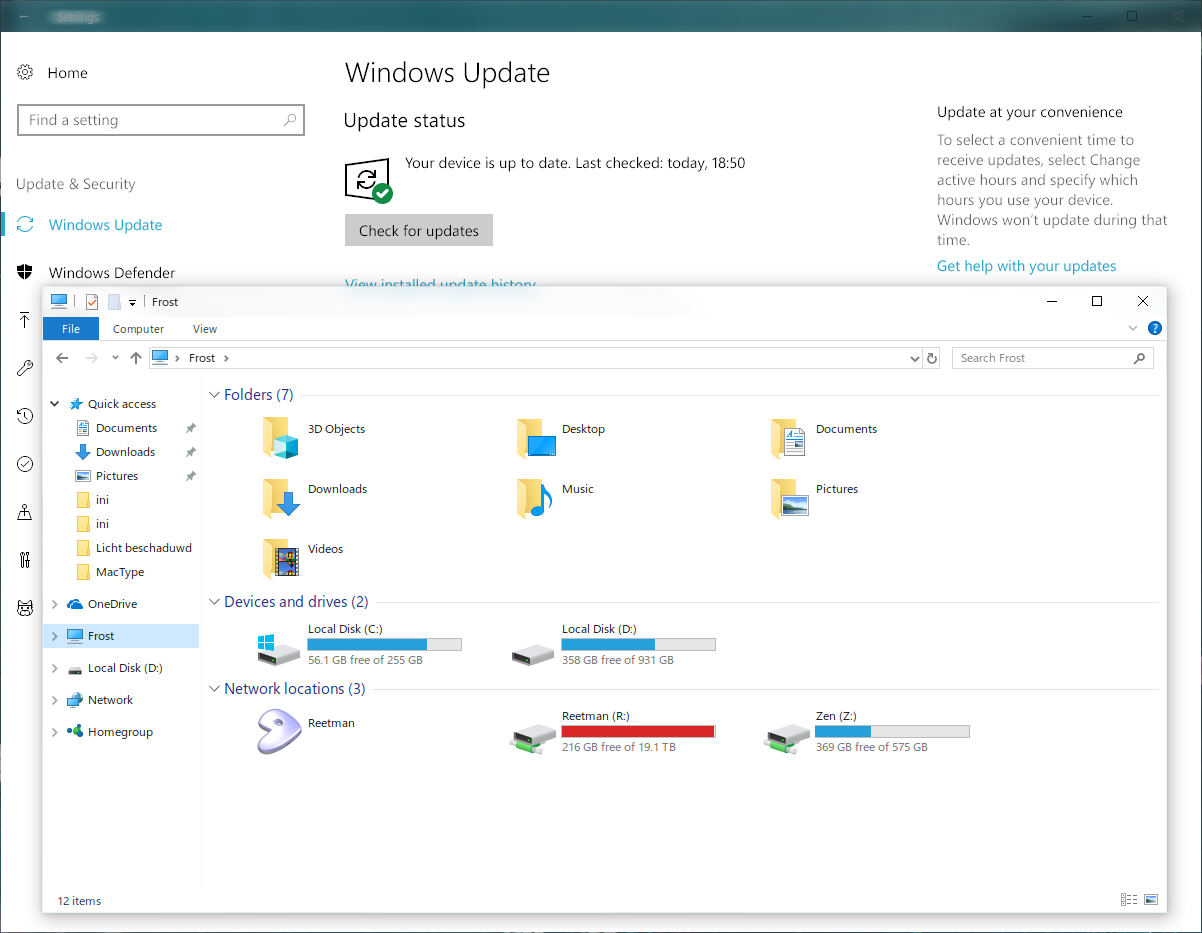1202x933 pixels.
Task: Click the Zen (Z:) usage bar
Action: [x=893, y=732]
